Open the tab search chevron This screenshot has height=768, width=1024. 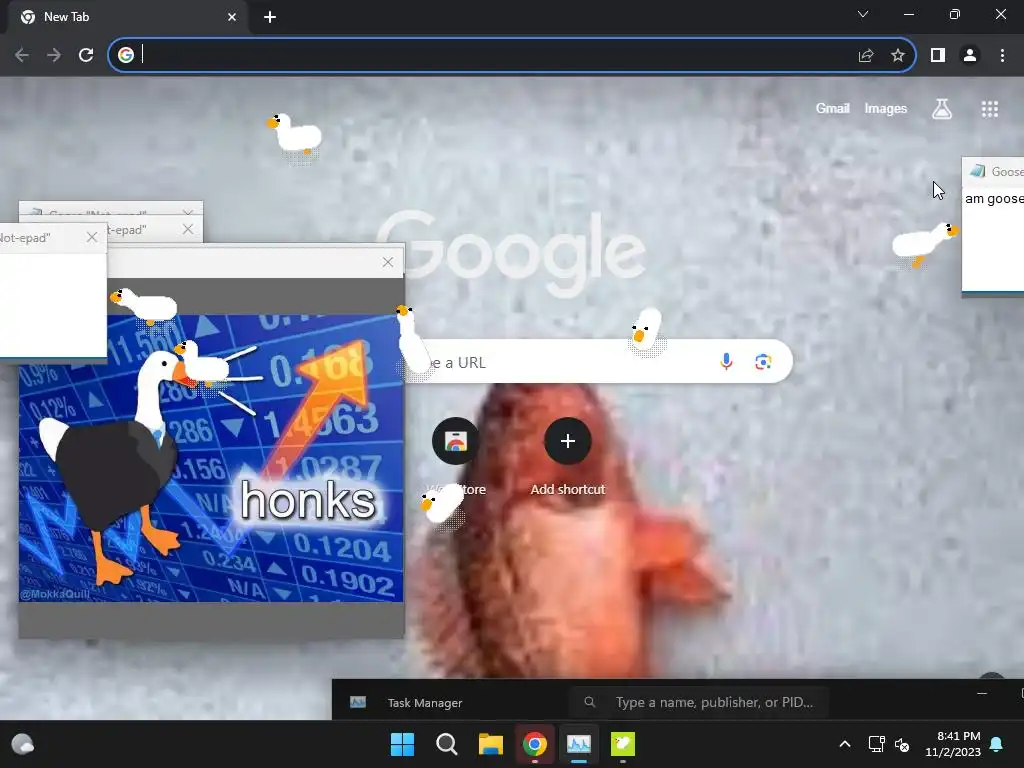(863, 14)
